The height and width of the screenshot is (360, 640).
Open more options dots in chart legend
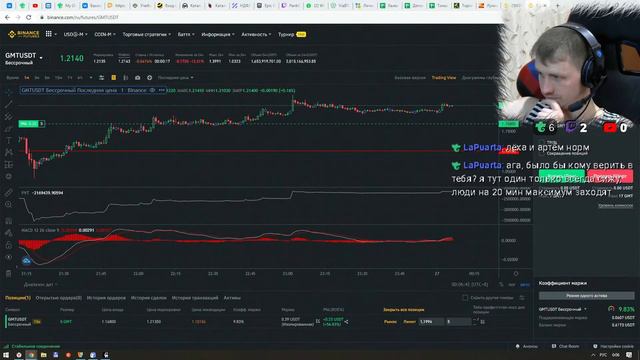coord(162,90)
